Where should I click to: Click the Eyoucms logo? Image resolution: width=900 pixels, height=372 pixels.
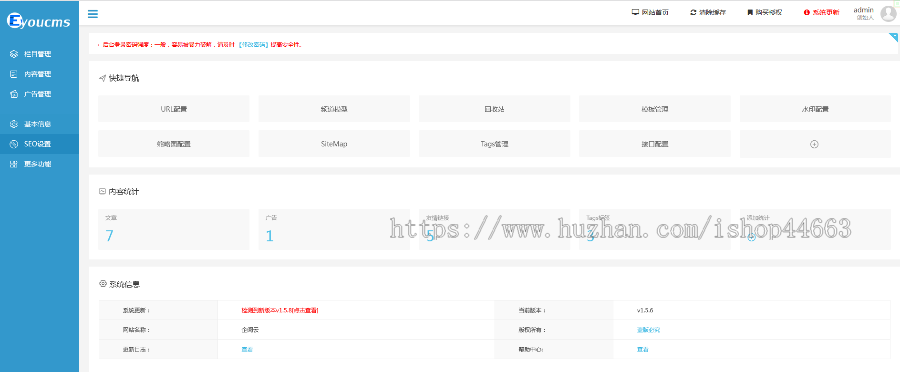(x=38, y=21)
